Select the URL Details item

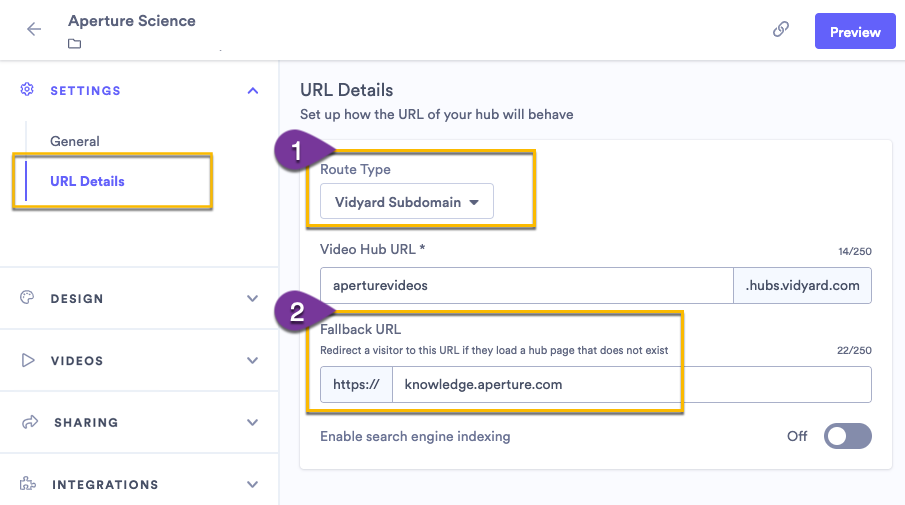click(x=87, y=181)
